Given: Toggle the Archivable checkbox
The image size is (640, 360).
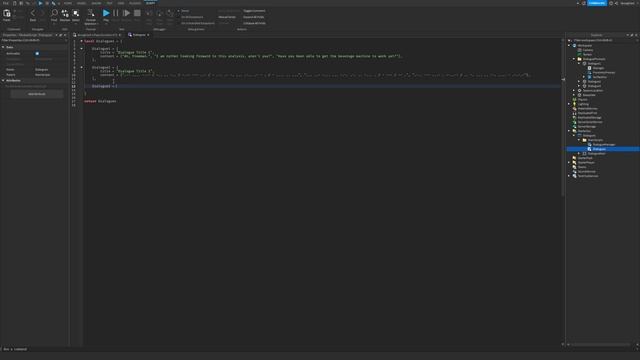Looking at the screenshot, I should coord(37,53).
